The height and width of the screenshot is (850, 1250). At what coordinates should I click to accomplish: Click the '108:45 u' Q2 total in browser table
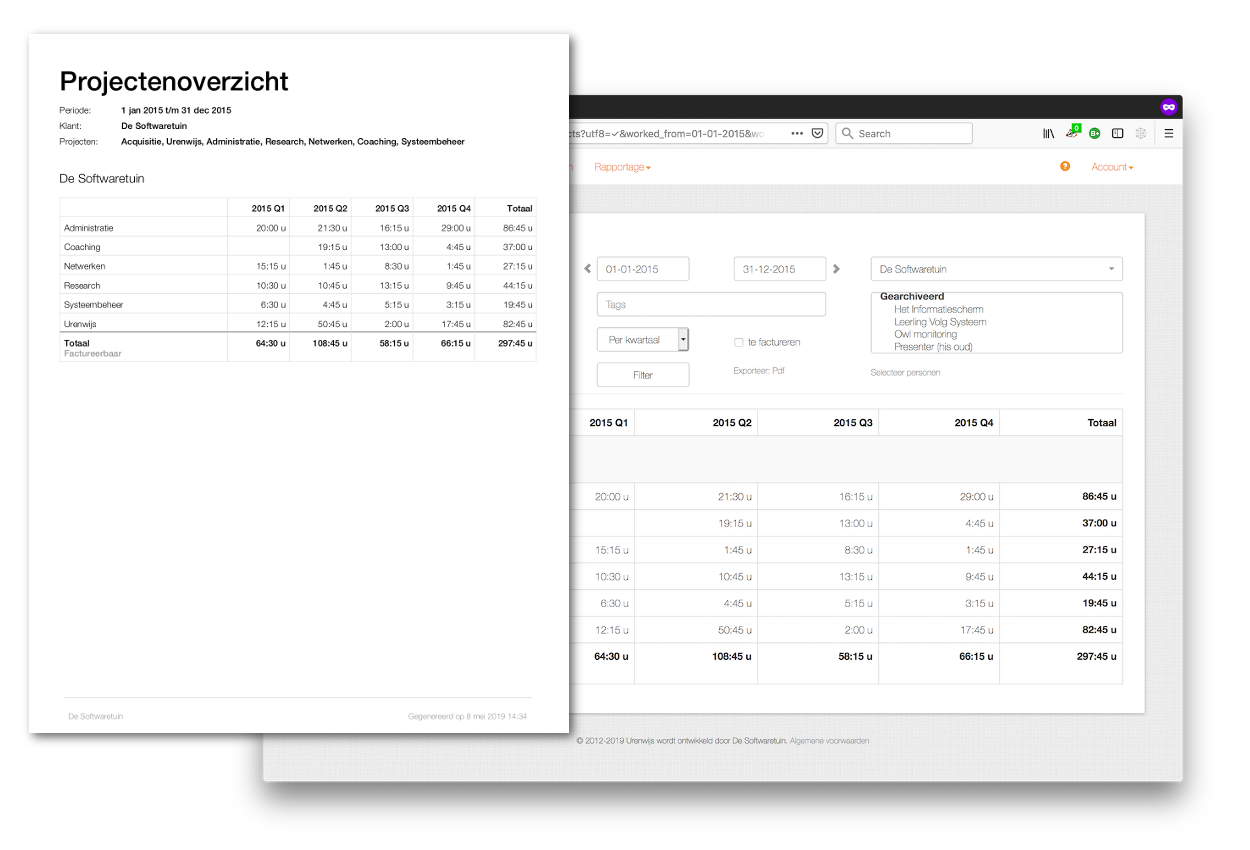731,657
